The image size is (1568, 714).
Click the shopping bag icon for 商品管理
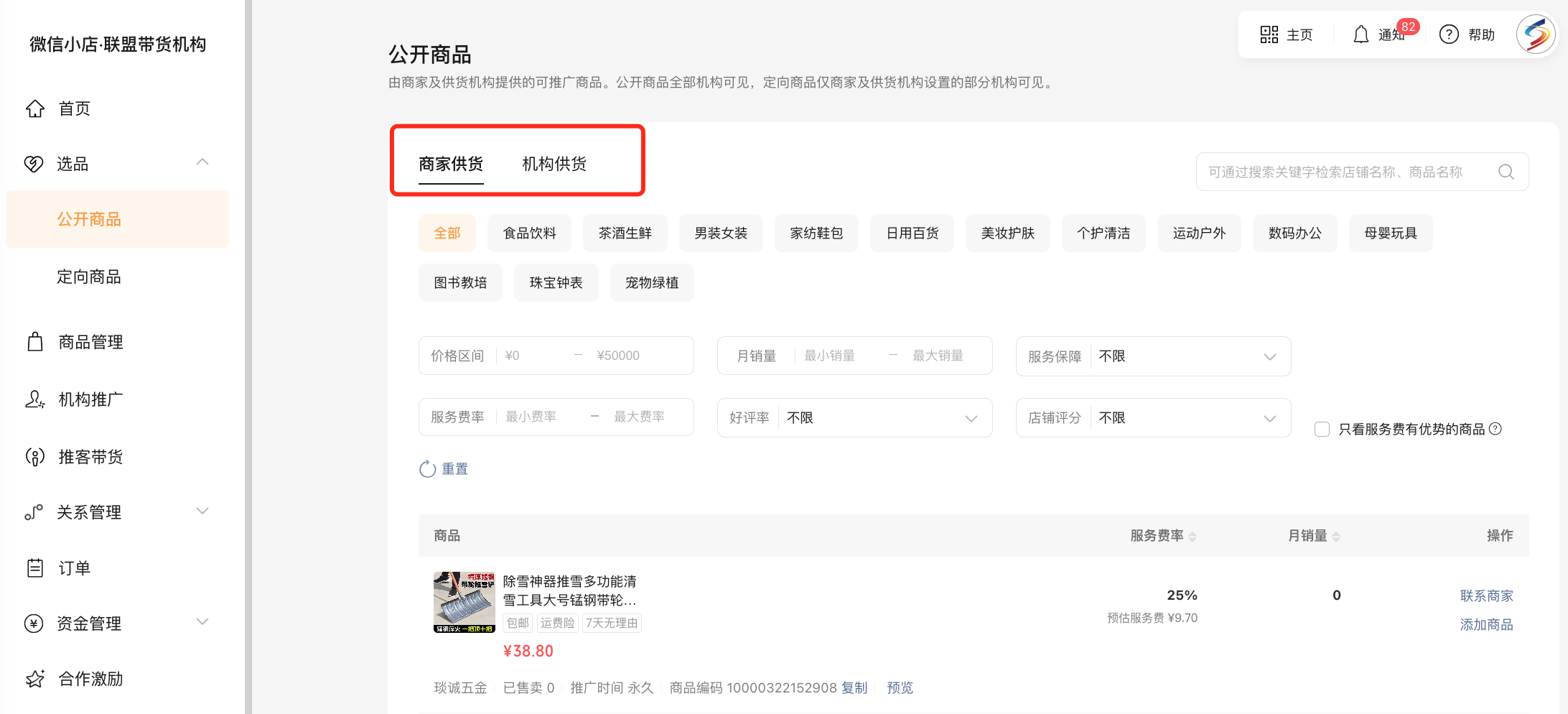(35, 342)
